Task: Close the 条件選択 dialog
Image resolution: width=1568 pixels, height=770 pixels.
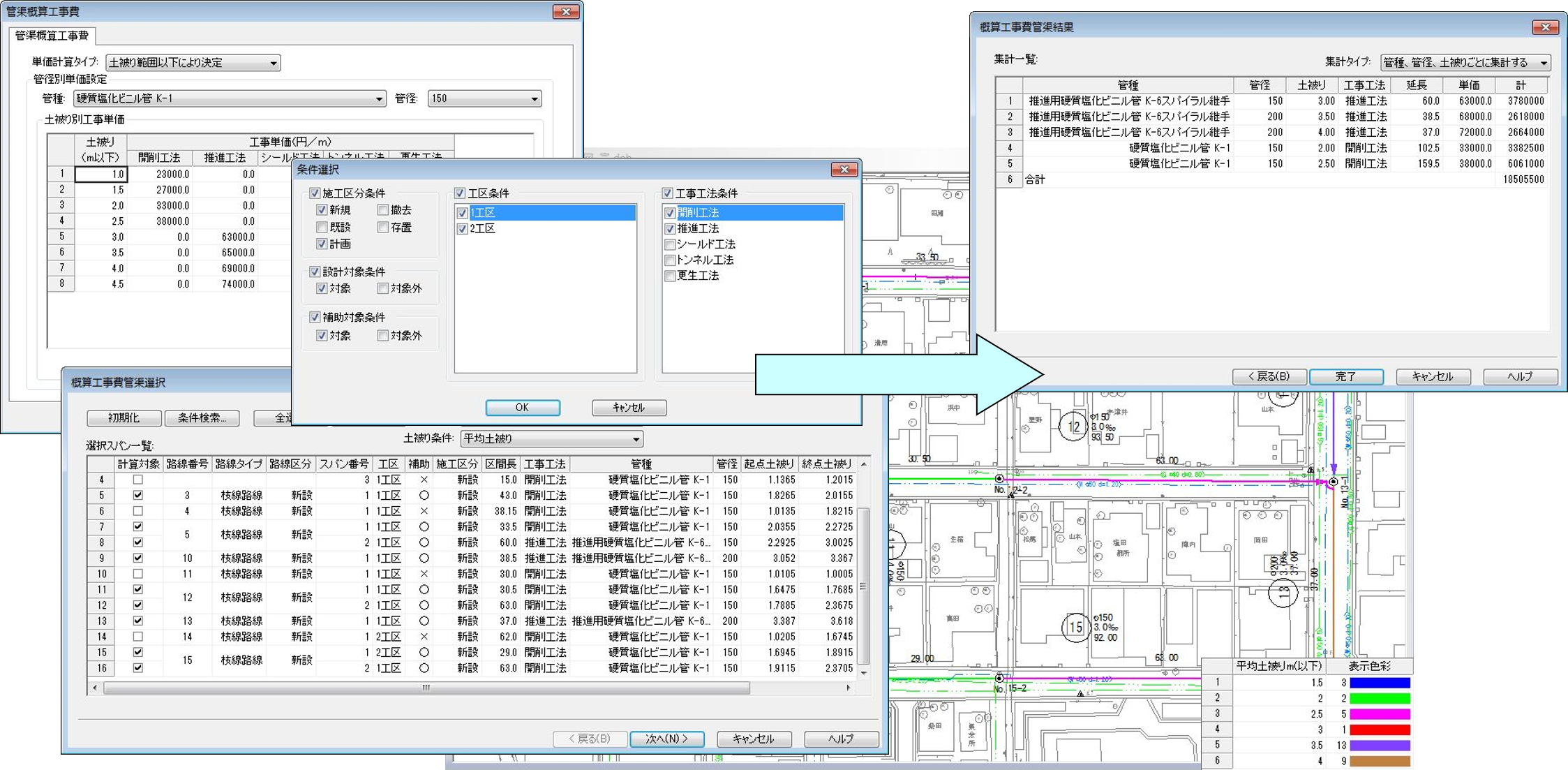Action: (x=844, y=170)
